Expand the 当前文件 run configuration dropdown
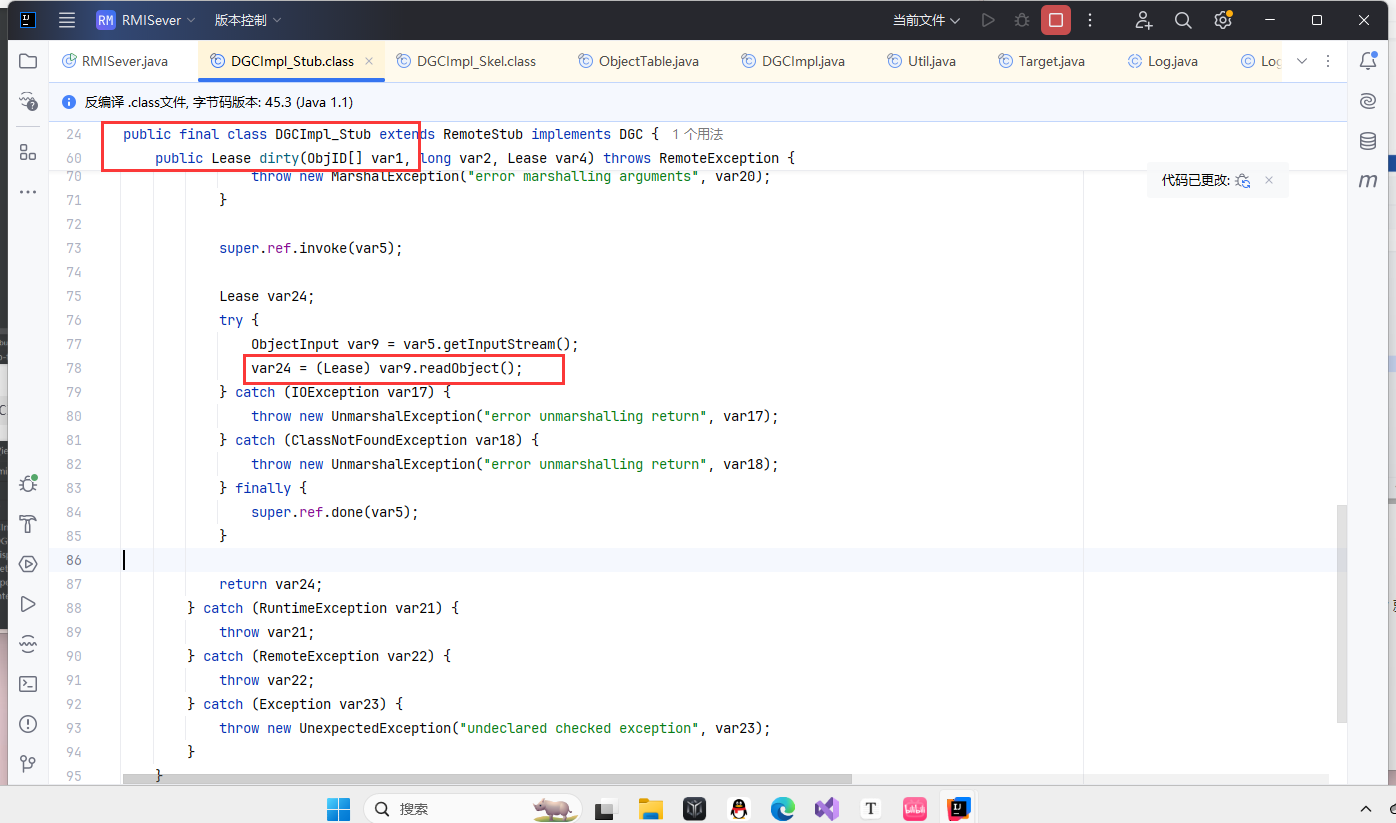1396x823 pixels. tap(926, 20)
